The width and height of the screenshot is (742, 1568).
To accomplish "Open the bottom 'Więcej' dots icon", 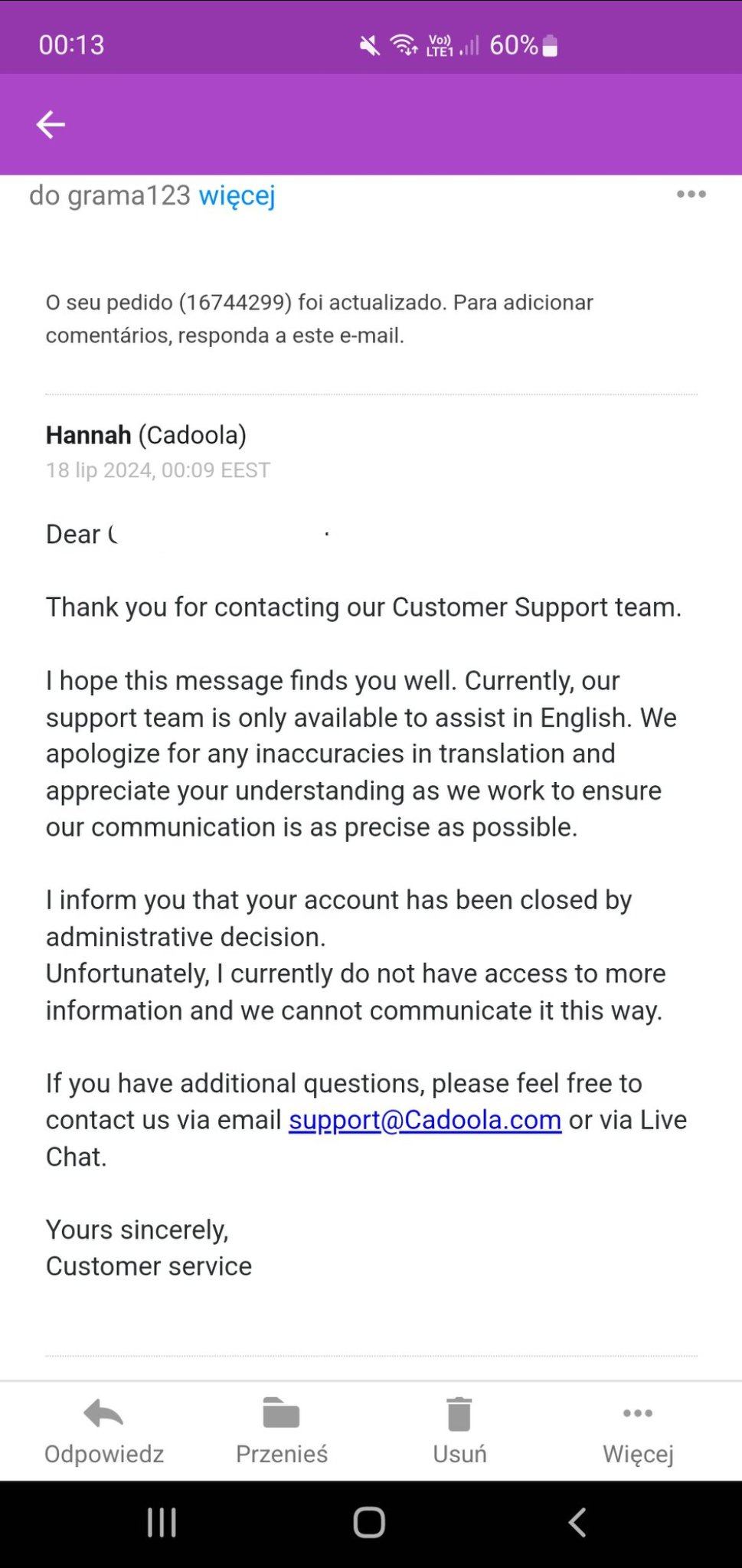I will tap(638, 1413).
